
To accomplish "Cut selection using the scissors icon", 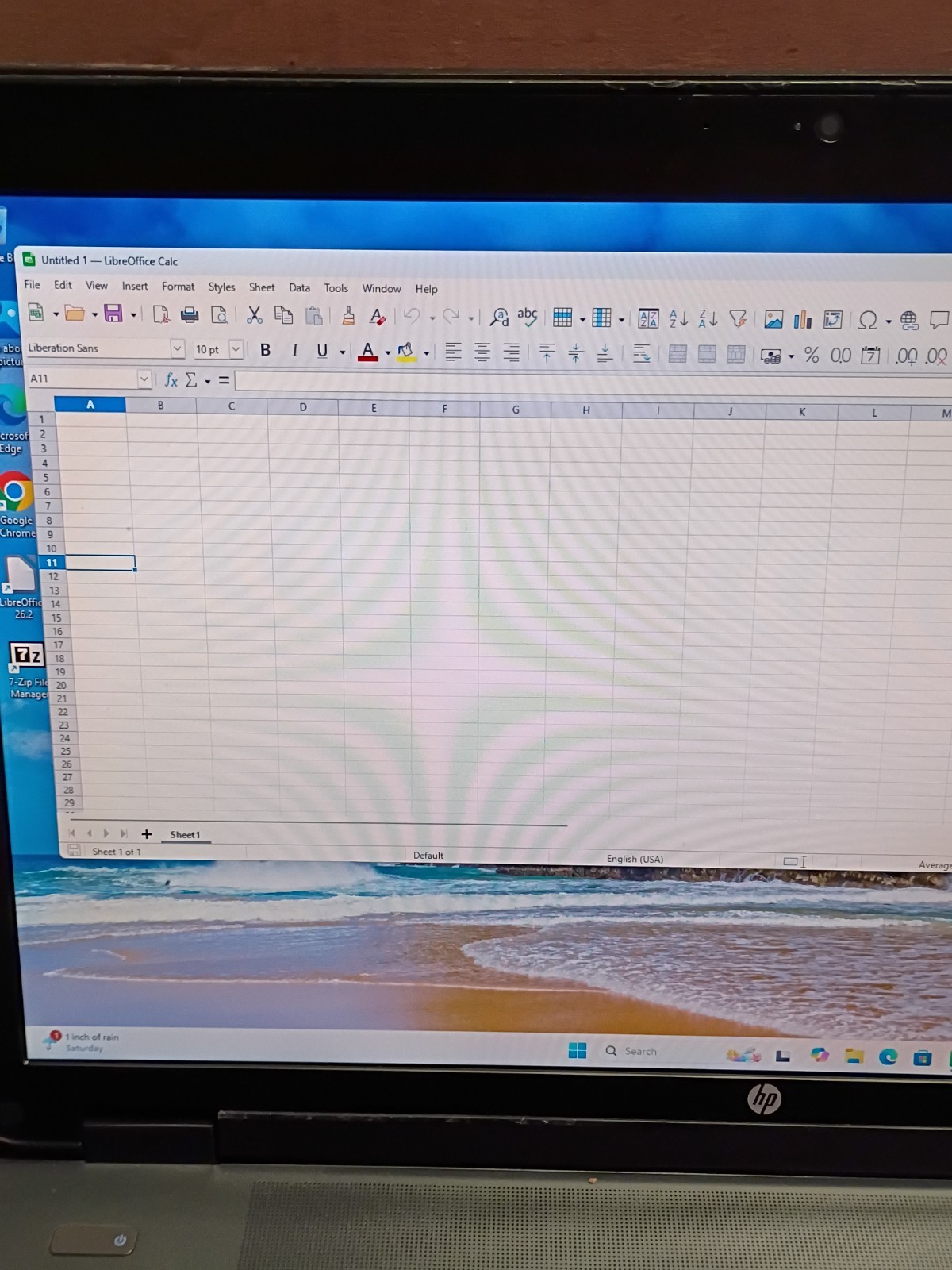I will (x=255, y=315).
